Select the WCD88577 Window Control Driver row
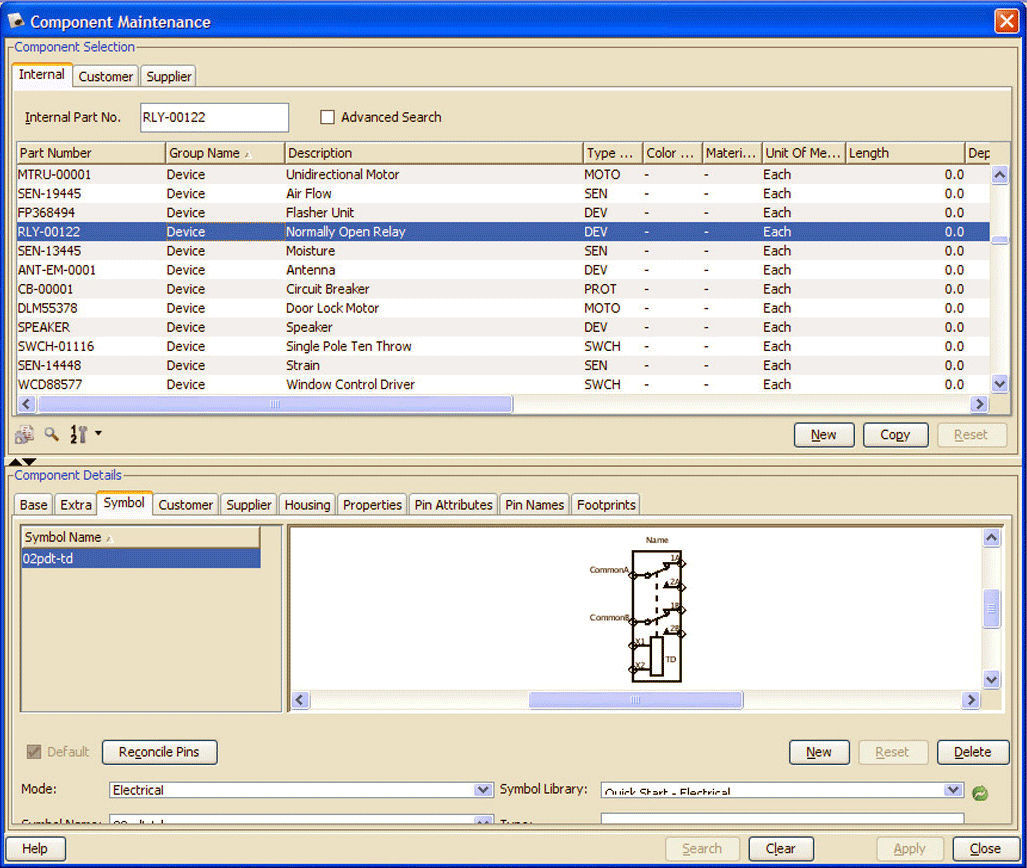This screenshot has width=1027, height=868. pyautogui.click(x=503, y=384)
